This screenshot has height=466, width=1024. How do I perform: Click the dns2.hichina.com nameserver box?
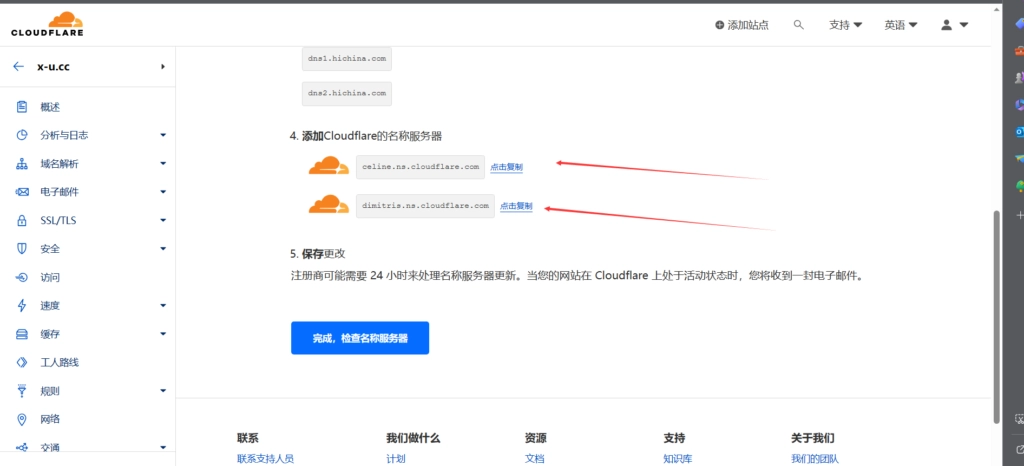pos(347,93)
